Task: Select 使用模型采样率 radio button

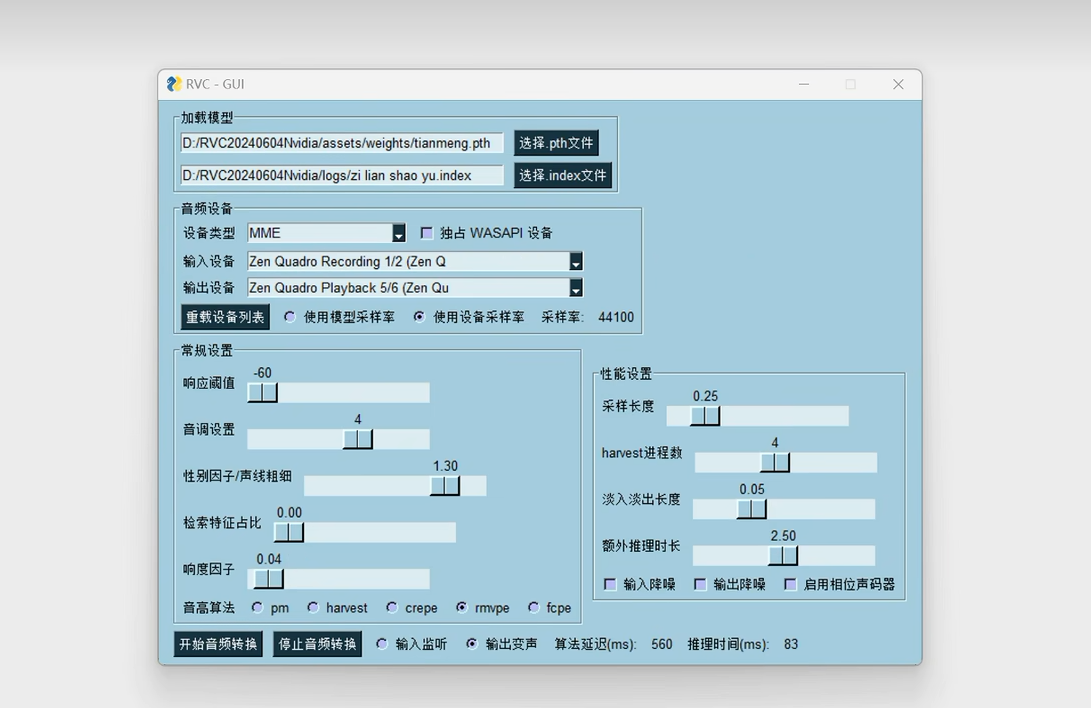Action: point(289,316)
